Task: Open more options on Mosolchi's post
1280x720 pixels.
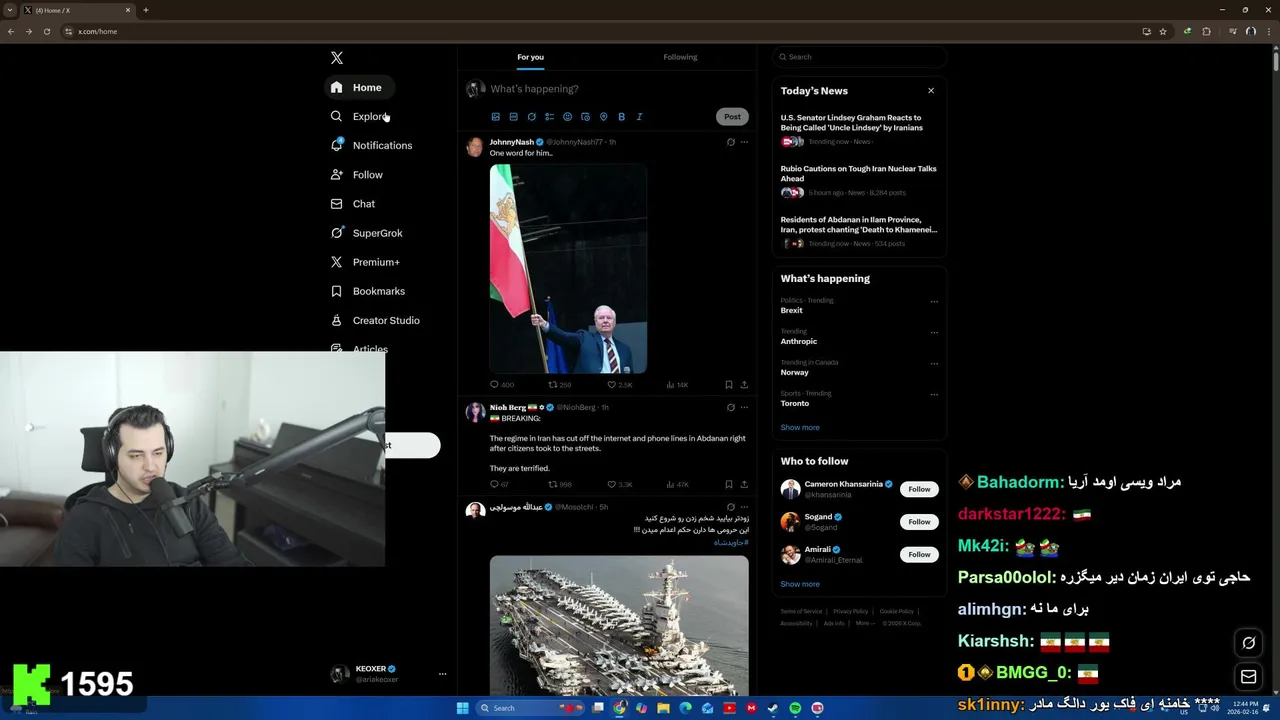Action: (x=744, y=507)
